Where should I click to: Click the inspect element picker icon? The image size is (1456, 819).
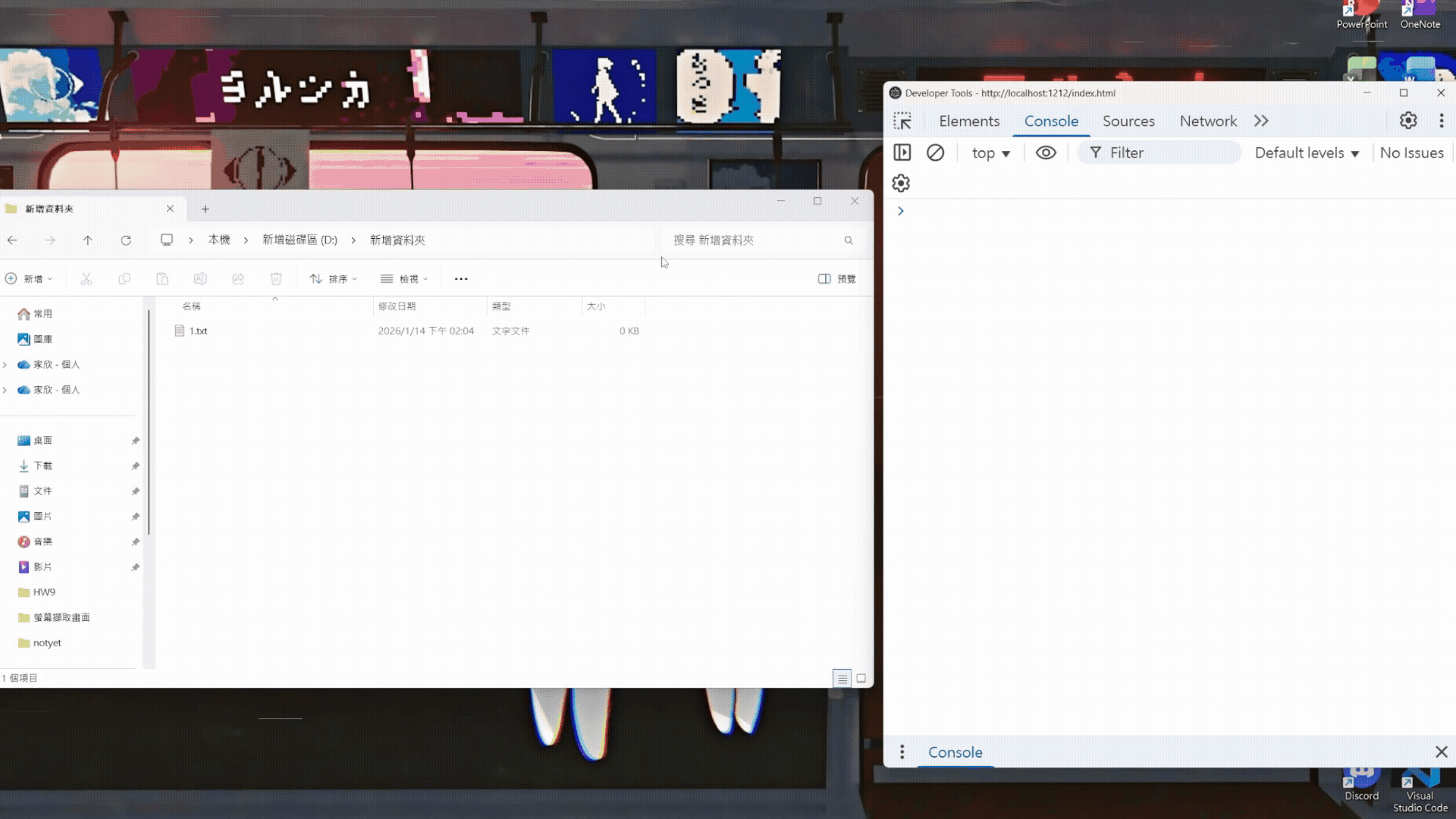tap(902, 121)
